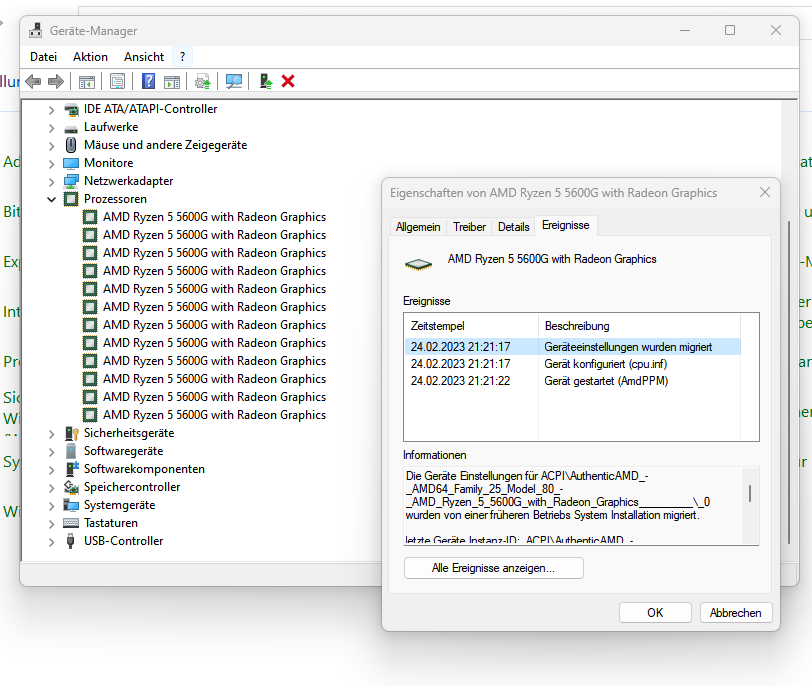Select event 'Geräteeinstellungen wurden migriert'
The height and width of the screenshot is (686, 812).
pyautogui.click(x=573, y=347)
